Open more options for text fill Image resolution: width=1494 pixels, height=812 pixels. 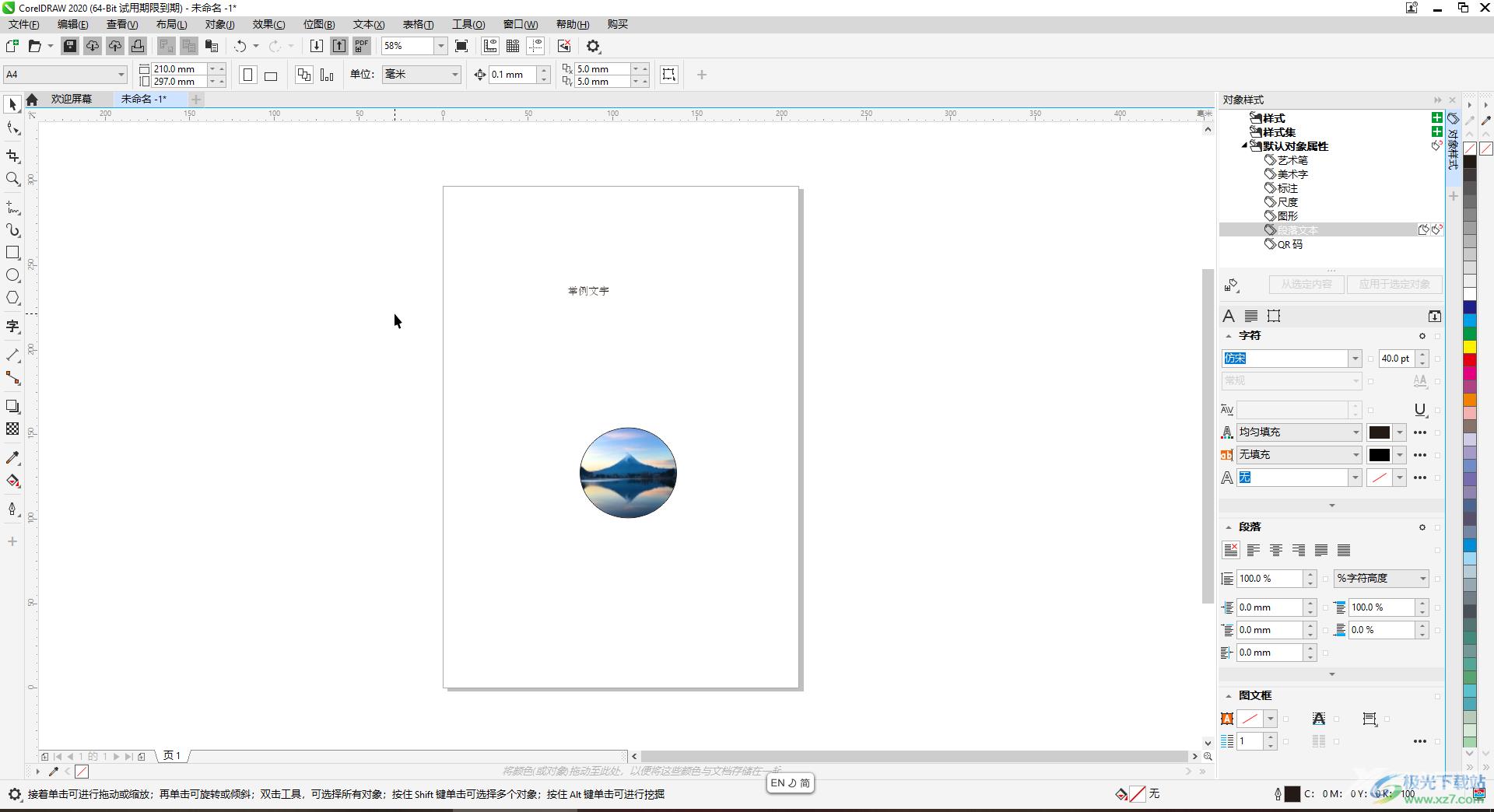coord(1420,432)
